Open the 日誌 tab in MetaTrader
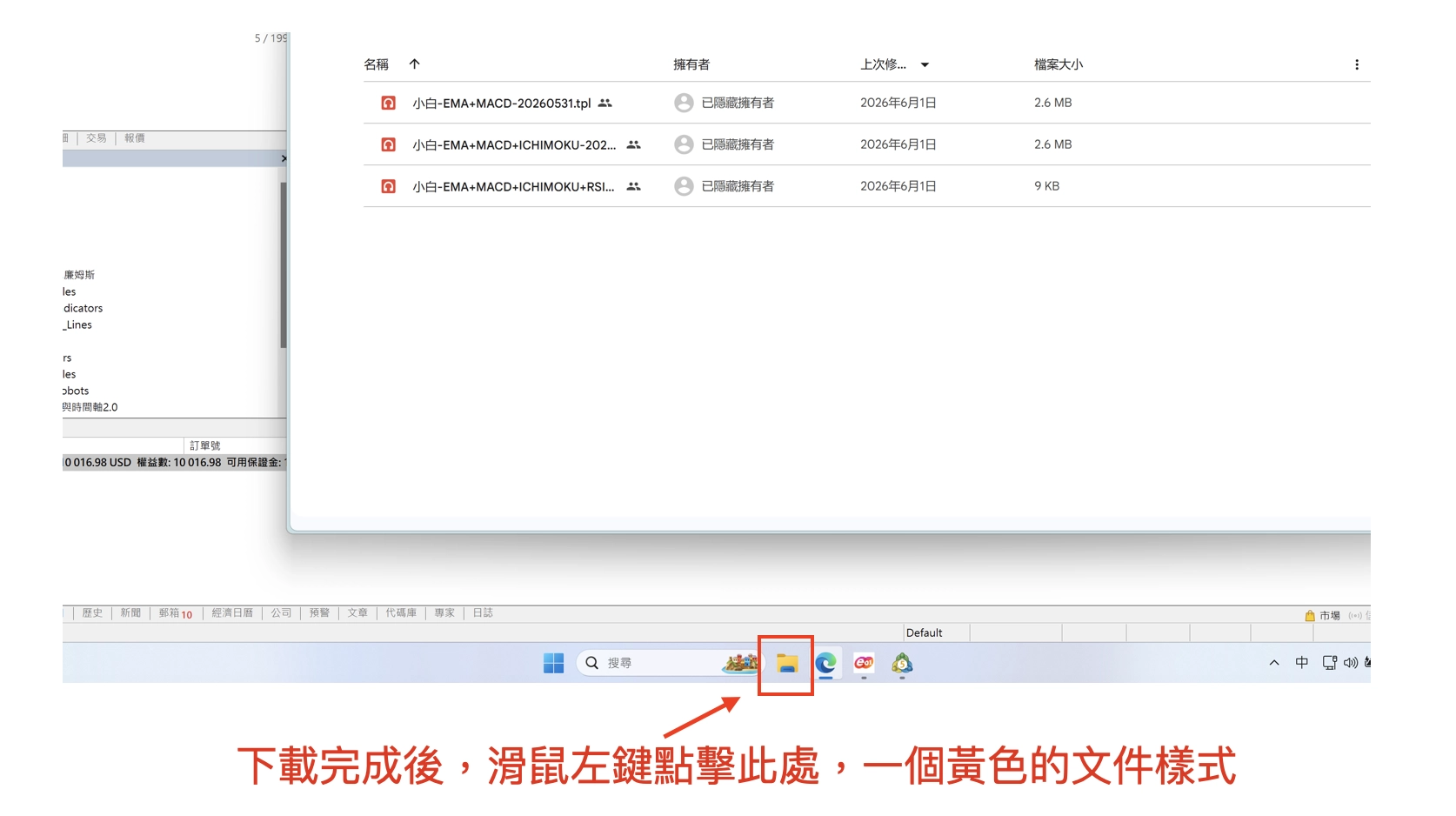Screen dimensions: 1456x816 (x=483, y=613)
